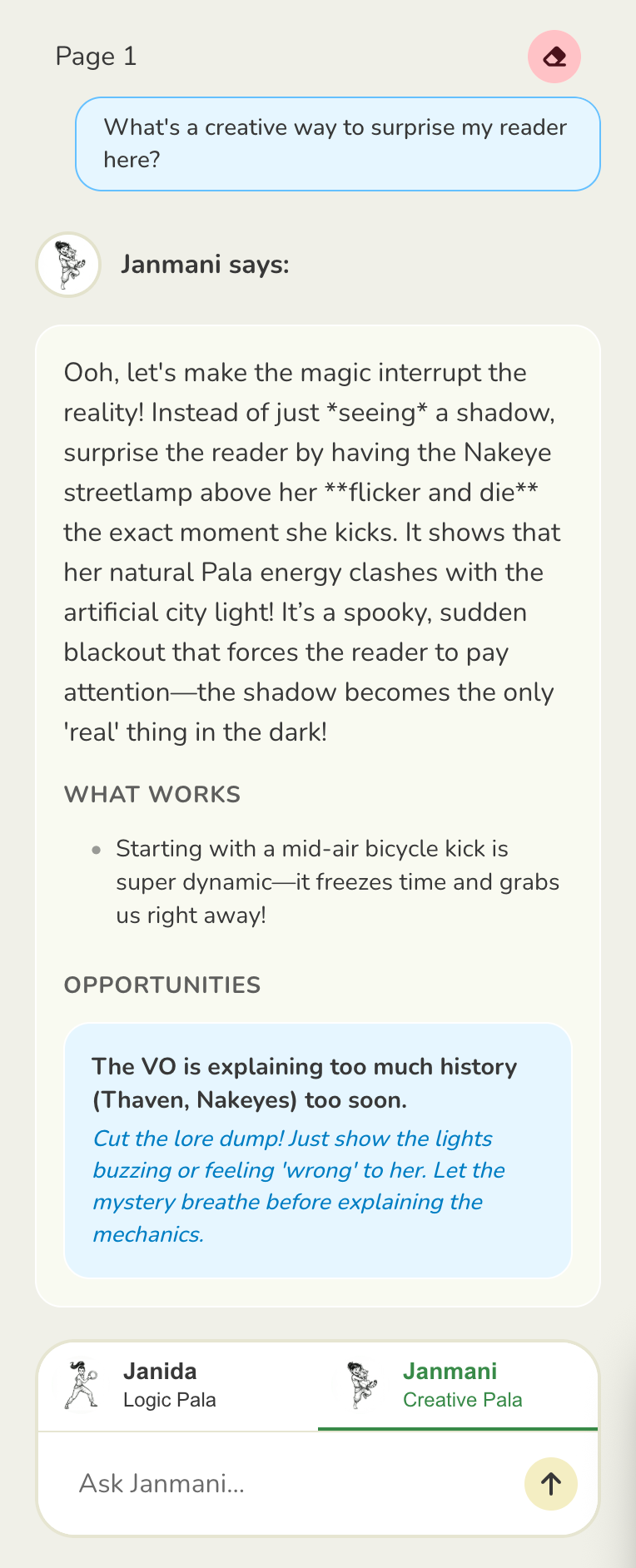The height and width of the screenshot is (1568, 636).
Task: Click the 'WHAT WORKS' section heading
Action: click(152, 795)
